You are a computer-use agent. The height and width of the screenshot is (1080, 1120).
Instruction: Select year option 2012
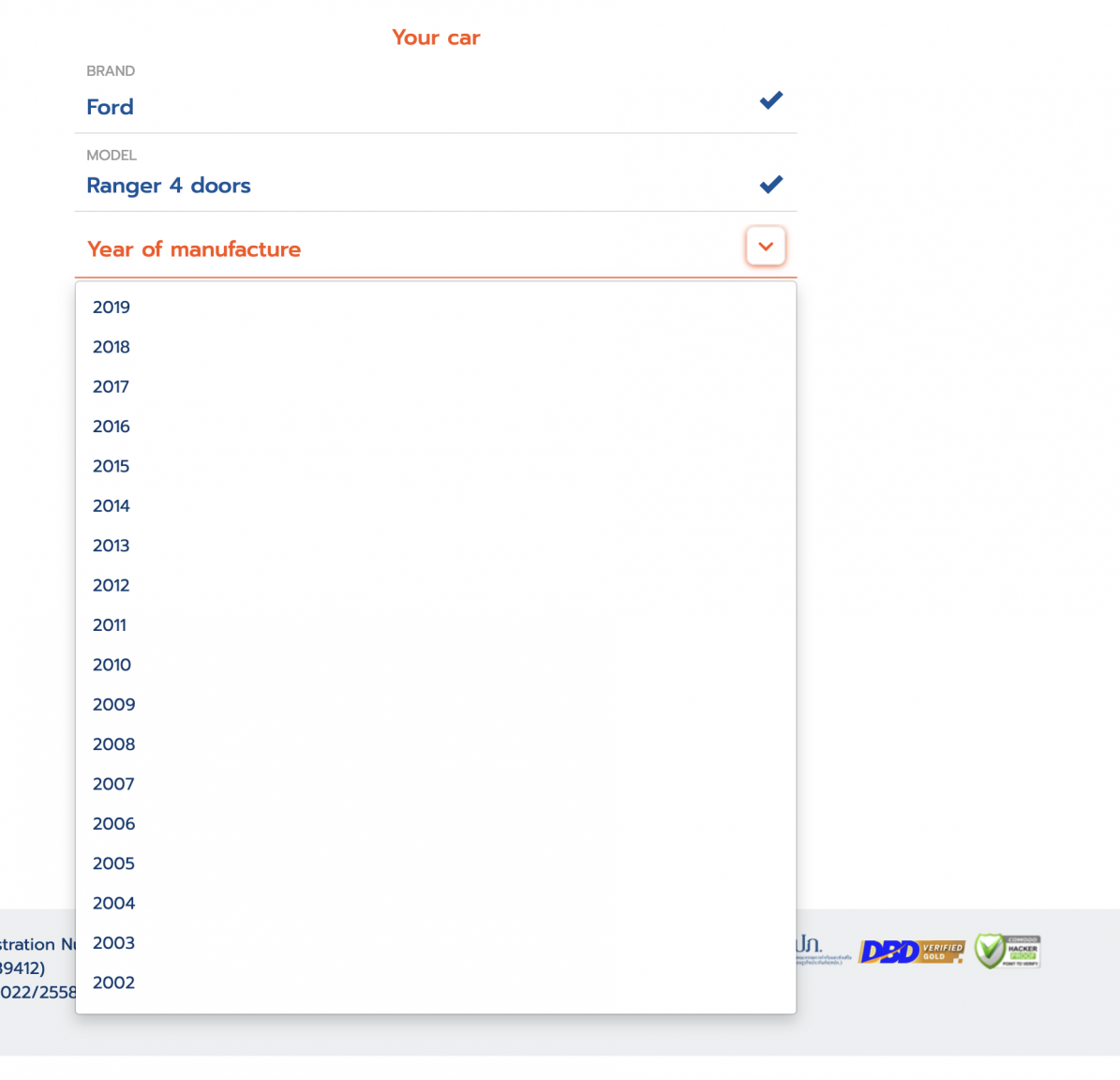436,586
